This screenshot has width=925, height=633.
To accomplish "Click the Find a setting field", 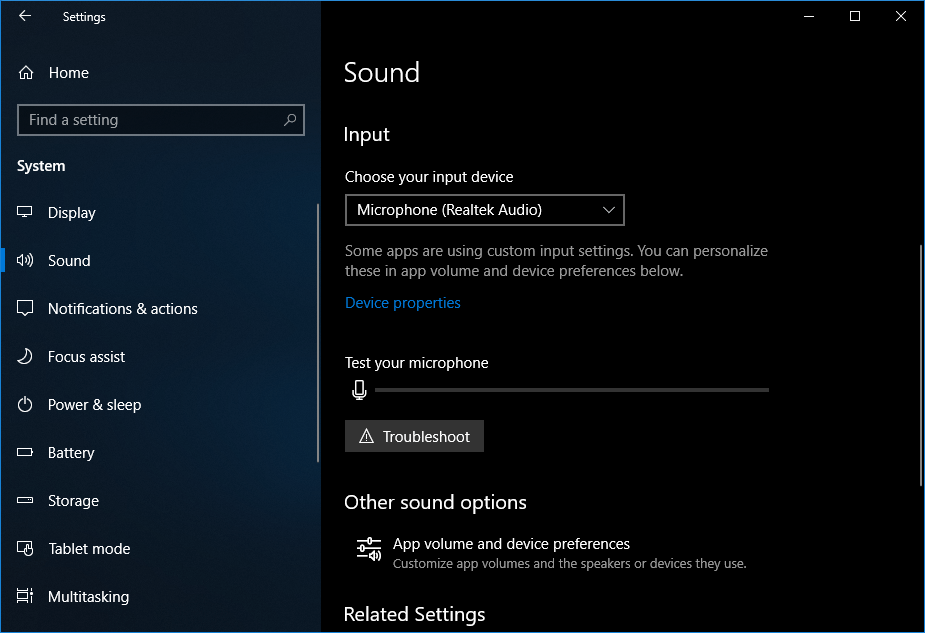I will coord(150,120).
